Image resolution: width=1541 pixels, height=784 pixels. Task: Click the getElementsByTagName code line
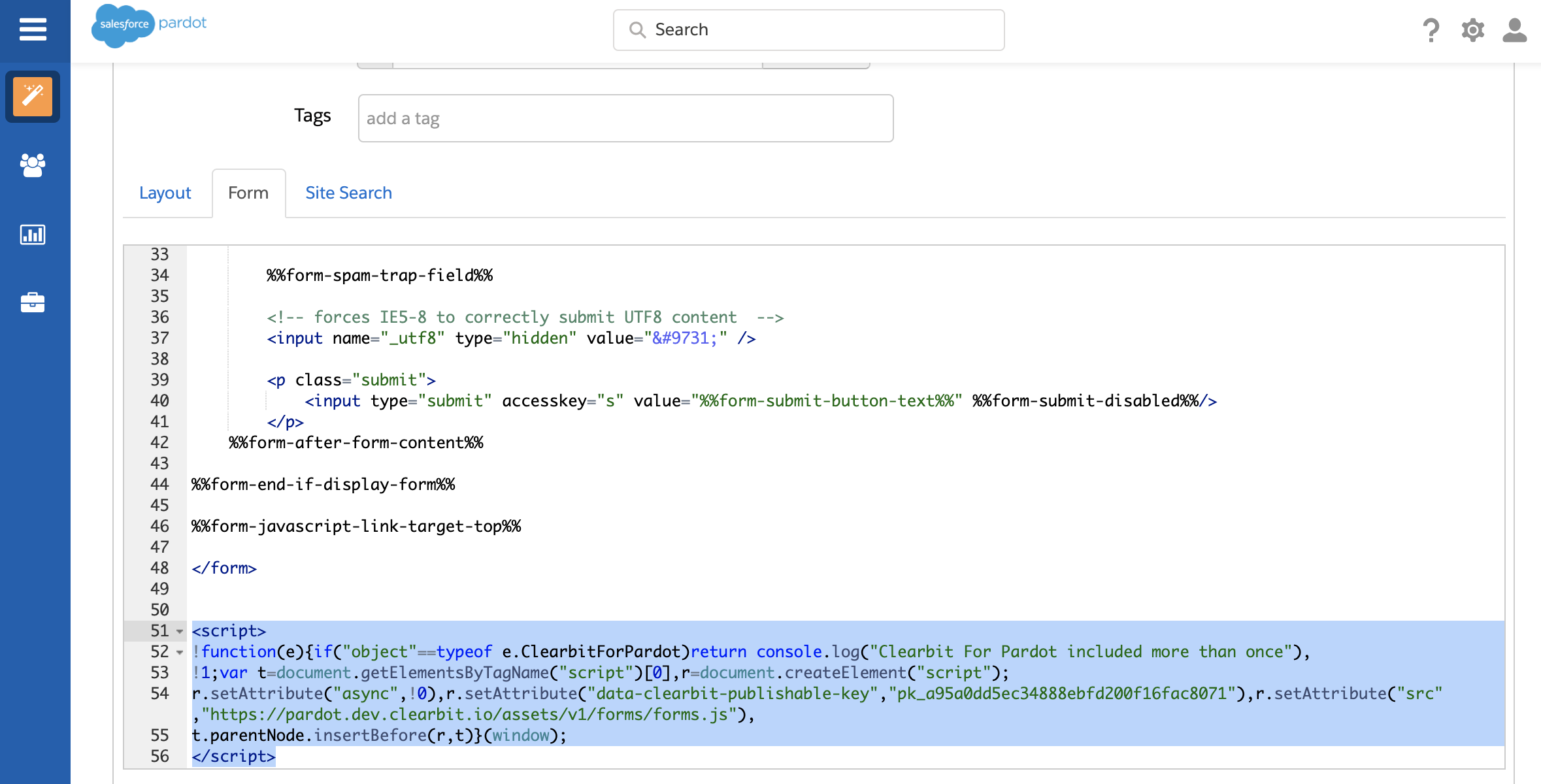pos(601,672)
